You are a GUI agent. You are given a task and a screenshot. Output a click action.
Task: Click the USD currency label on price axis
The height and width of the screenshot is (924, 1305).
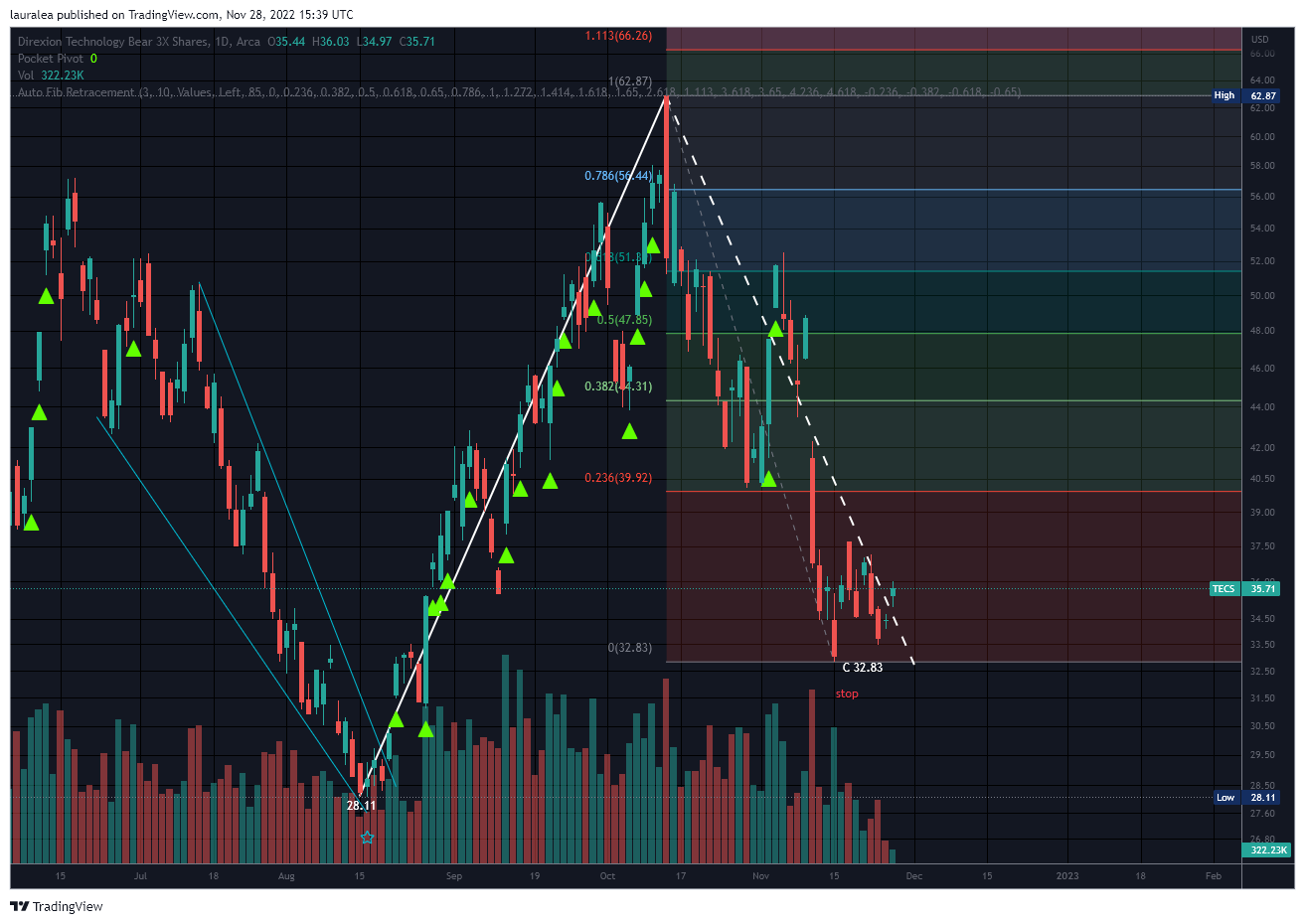[1260, 40]
